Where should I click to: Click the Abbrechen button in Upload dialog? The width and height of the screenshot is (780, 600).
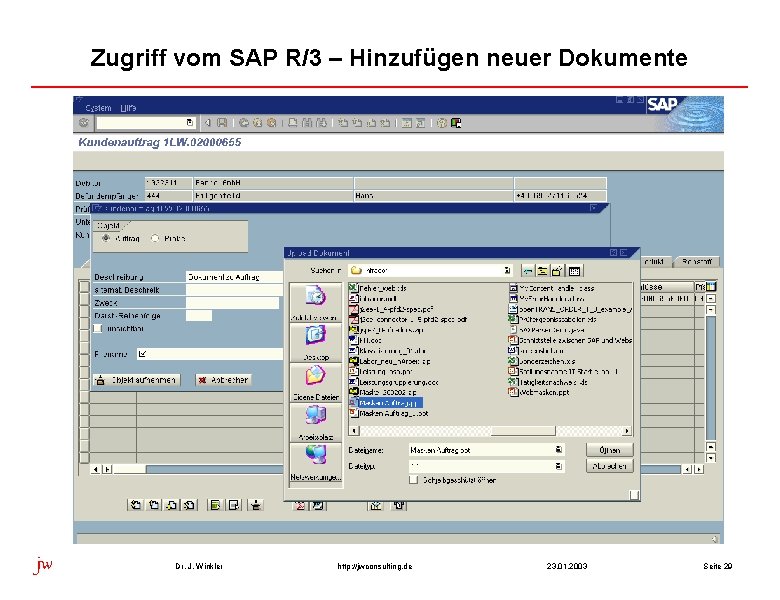coord(610,466)
